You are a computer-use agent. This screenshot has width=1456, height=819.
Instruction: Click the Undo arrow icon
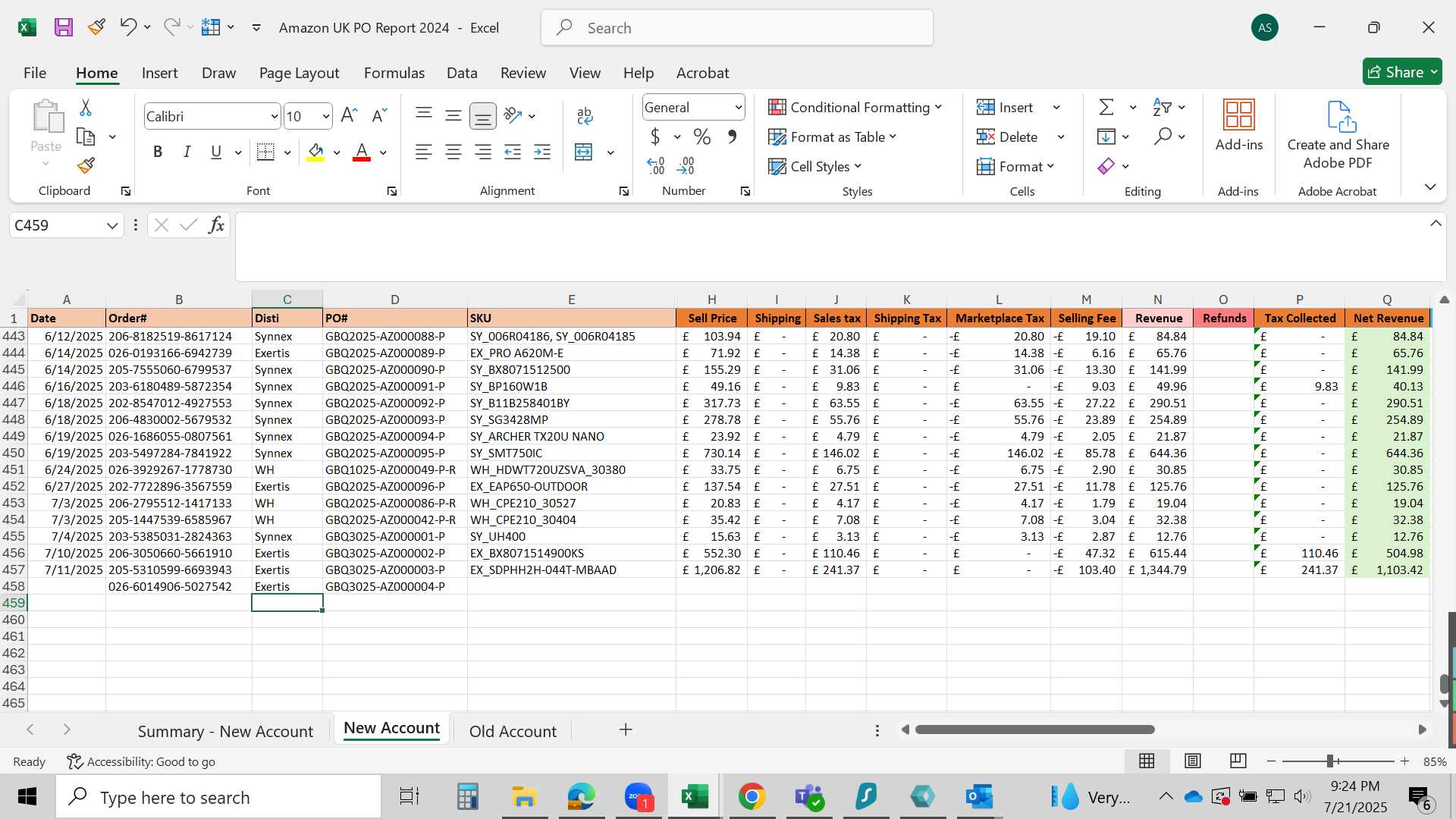pos(127,27)
